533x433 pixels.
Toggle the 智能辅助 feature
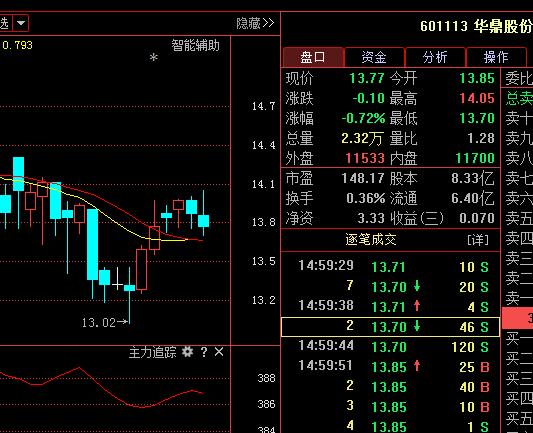(x=195, y=45)
